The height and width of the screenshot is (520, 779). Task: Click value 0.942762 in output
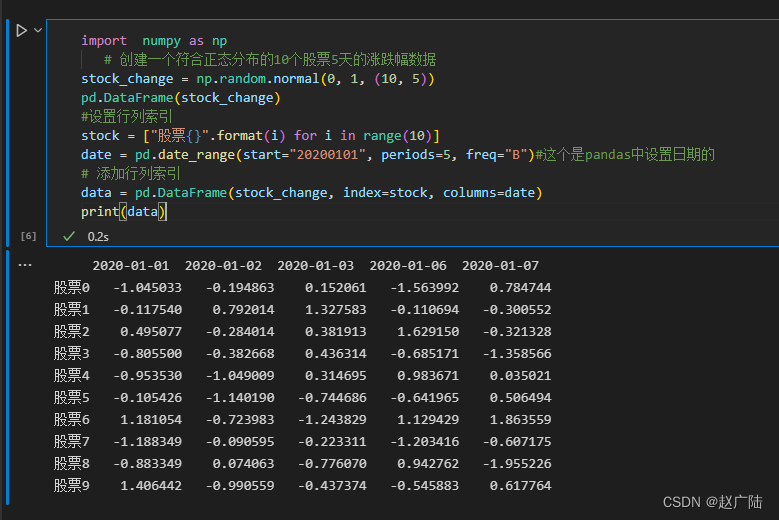pyautogui.click(x=428, y=463)
